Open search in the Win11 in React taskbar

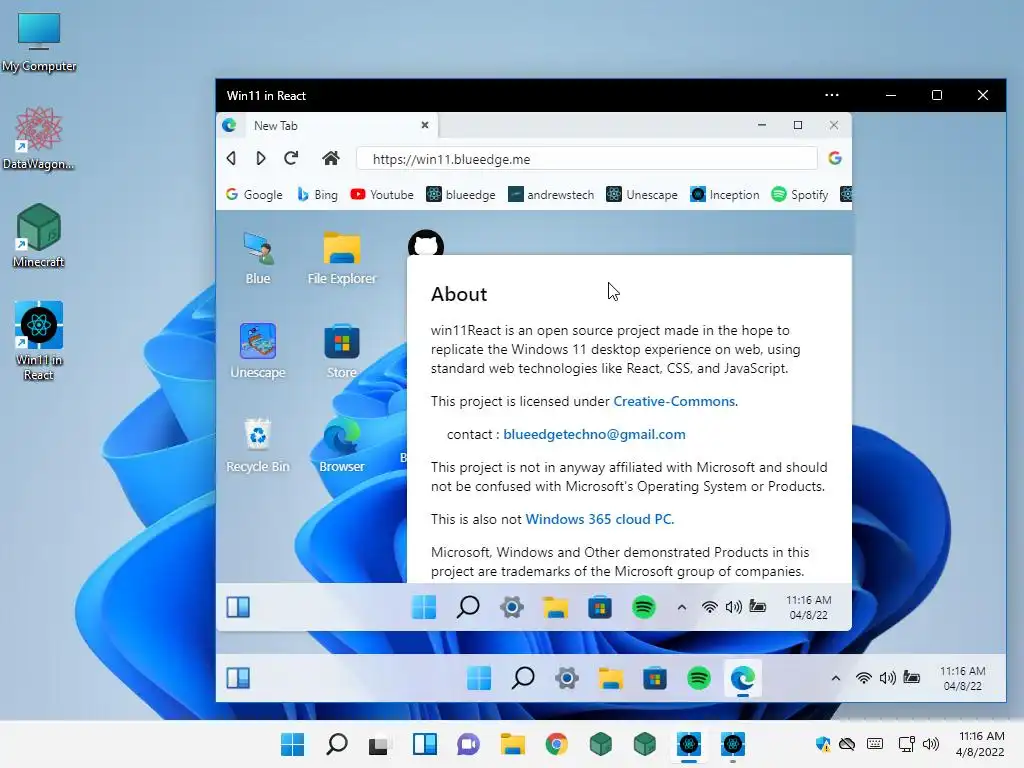pyautogui.click(x=523, y=678)
